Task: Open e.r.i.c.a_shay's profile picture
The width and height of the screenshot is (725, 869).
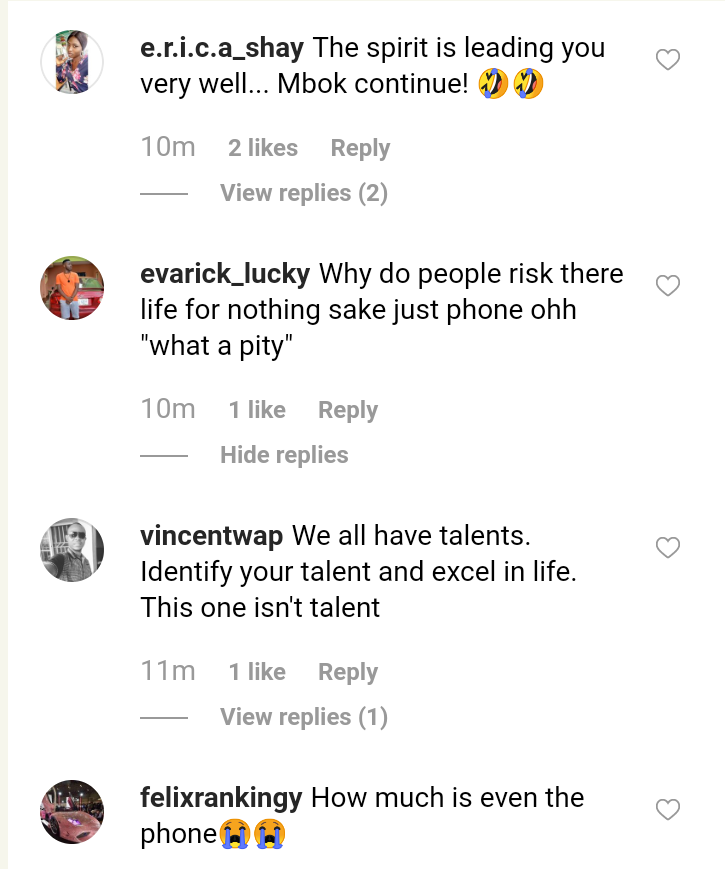Action: pyautogui.click(x=72, y=62)
